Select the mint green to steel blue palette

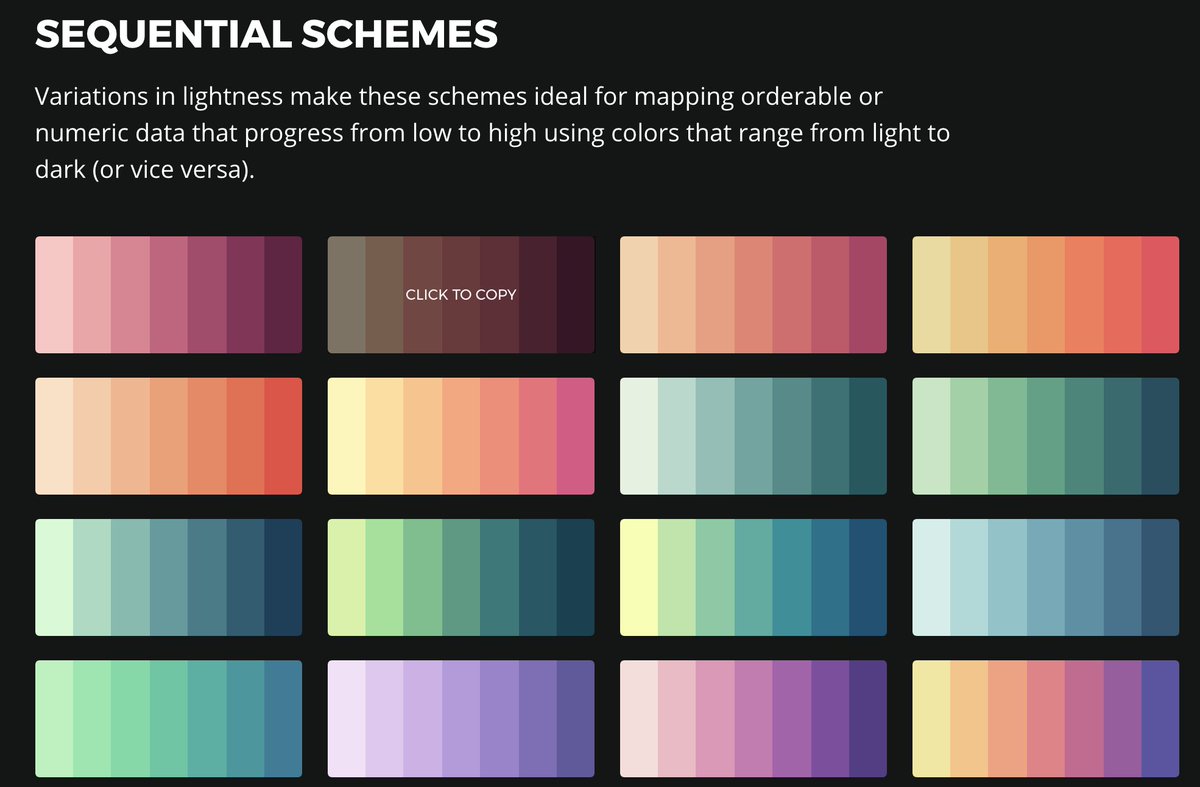click(x=168, y=718)
